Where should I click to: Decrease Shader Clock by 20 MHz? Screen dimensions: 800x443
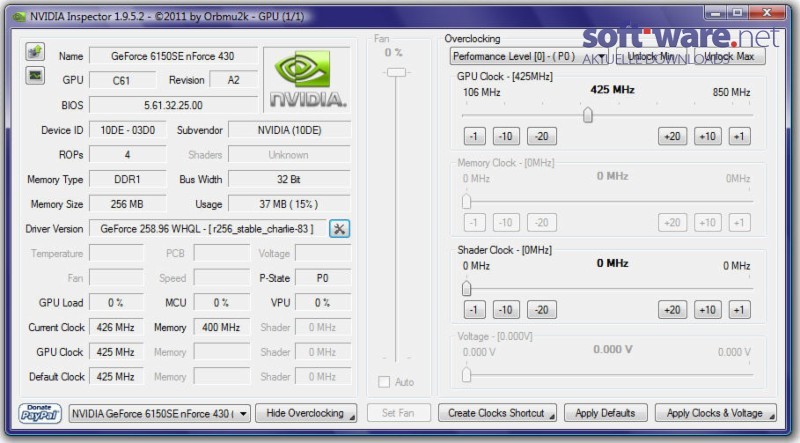[x=542, y=310]
